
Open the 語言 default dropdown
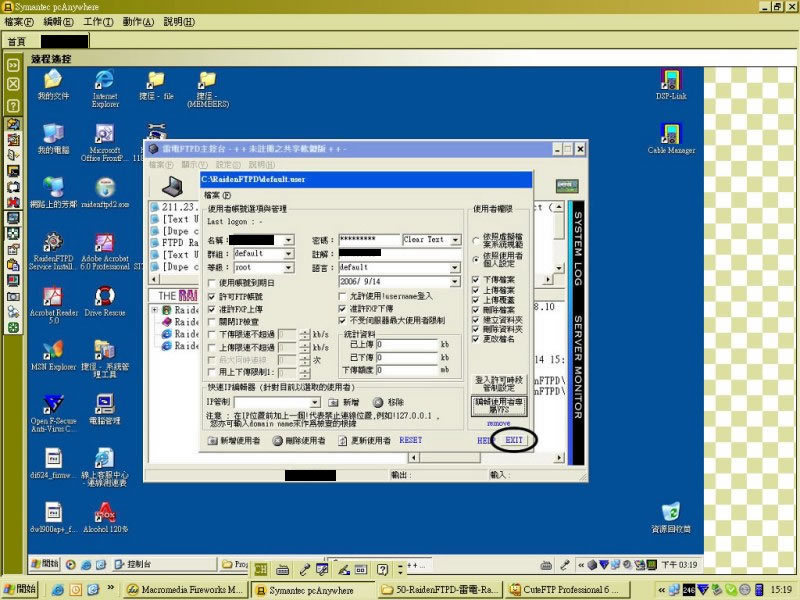coord(455,267)
